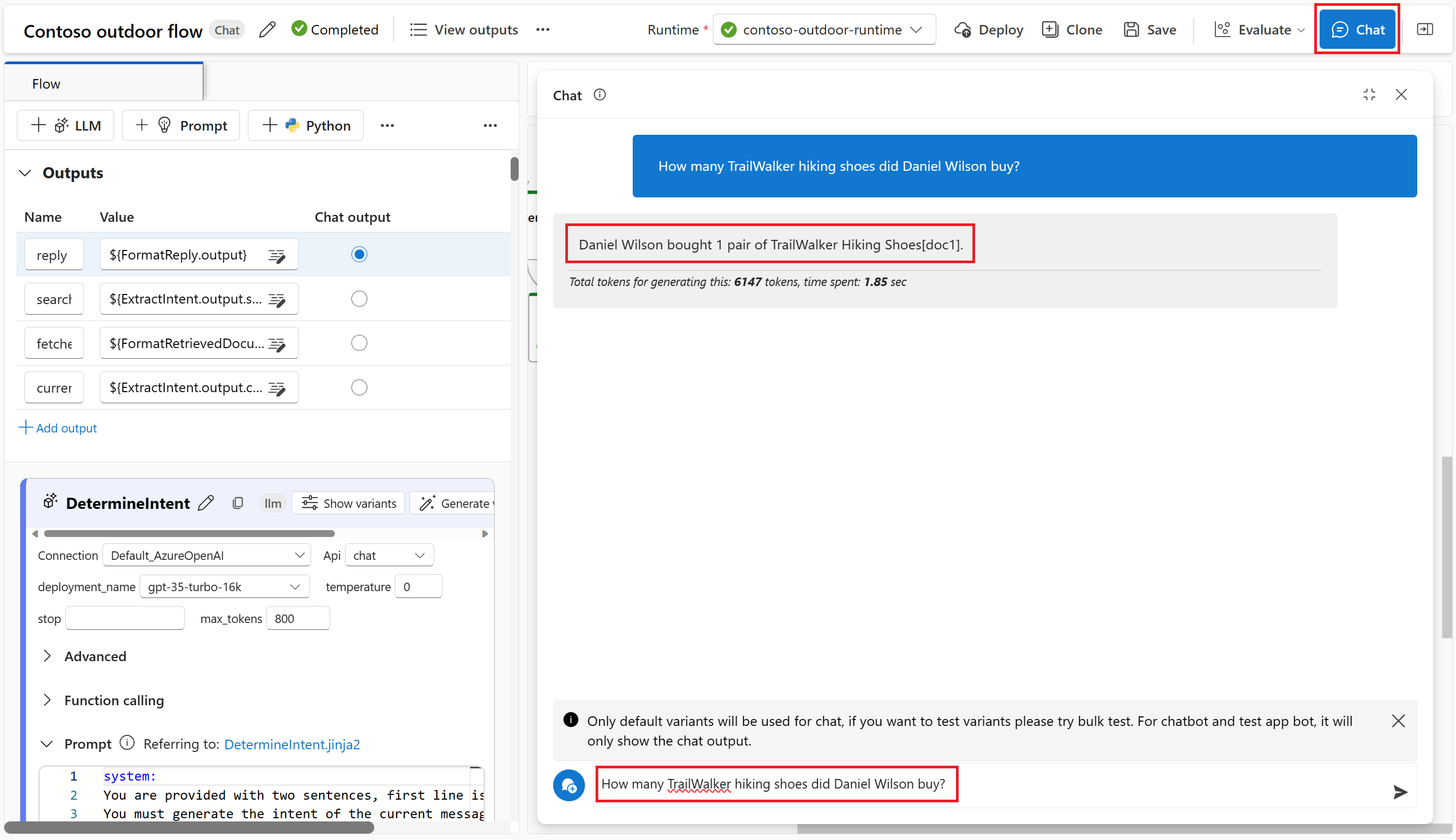The image size is (1456, 840).
Task: Toggle side panel icon at top right
Action: pos(1425,29)
